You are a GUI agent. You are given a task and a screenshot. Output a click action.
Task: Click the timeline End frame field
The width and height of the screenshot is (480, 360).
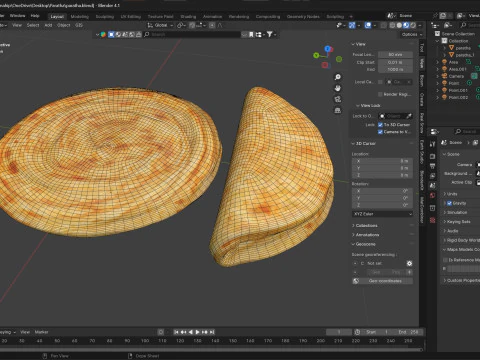[408, 332]
